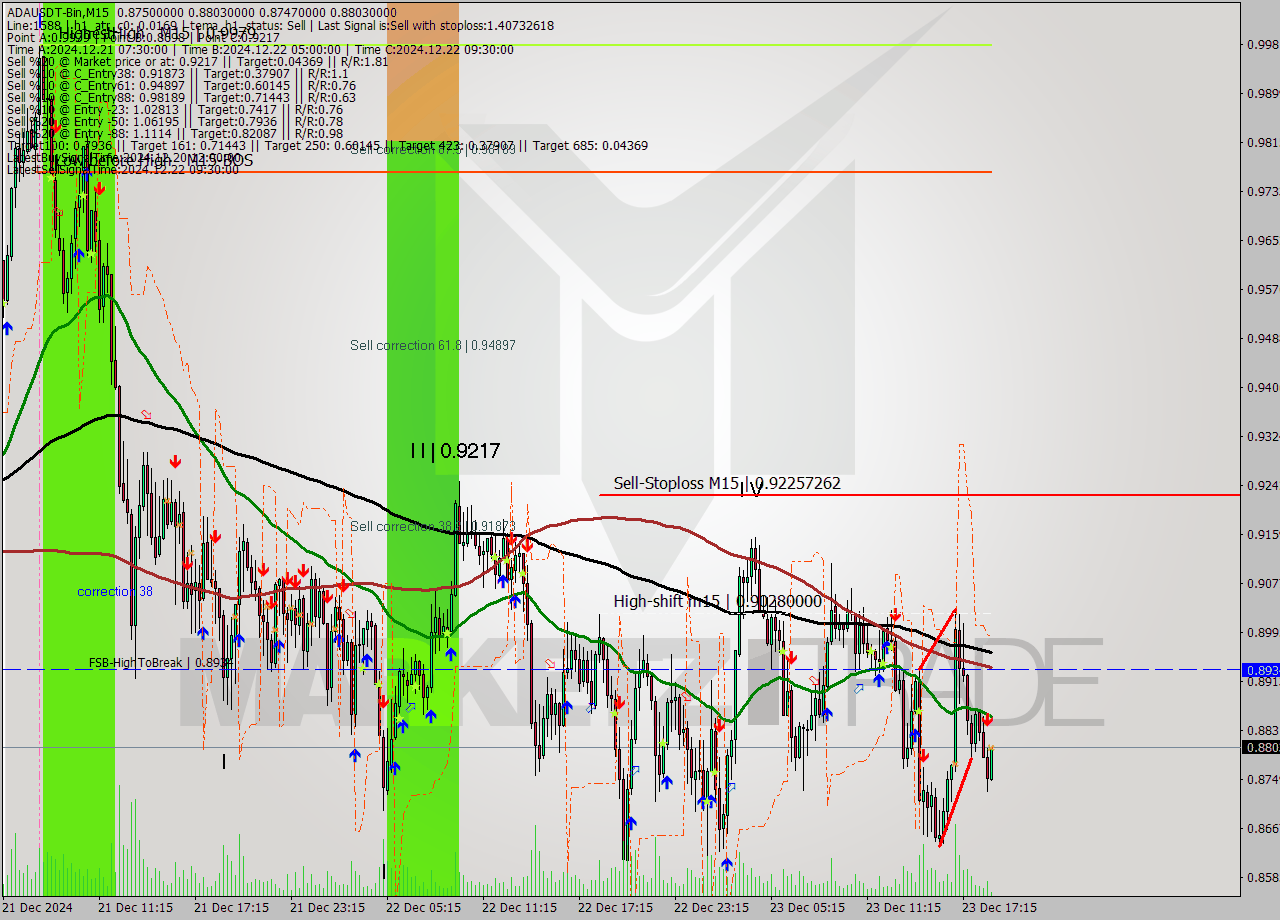Click the 'C_Entry88: 0.98189' sell entry line
This screenshot has width=1280, height=920.
click(181, 97)
